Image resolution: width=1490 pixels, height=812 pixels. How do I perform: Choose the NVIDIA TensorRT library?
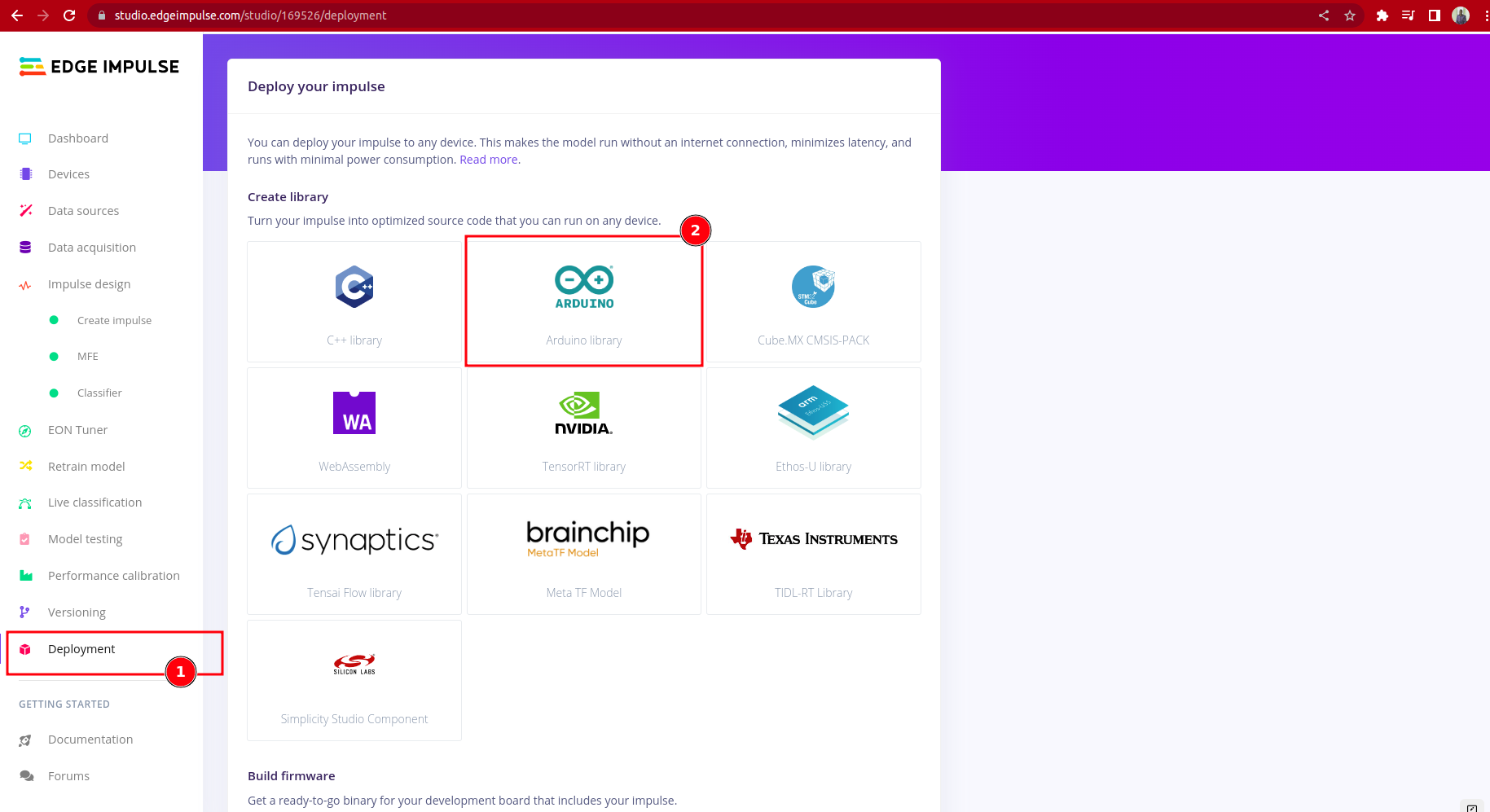coord(583,428)
